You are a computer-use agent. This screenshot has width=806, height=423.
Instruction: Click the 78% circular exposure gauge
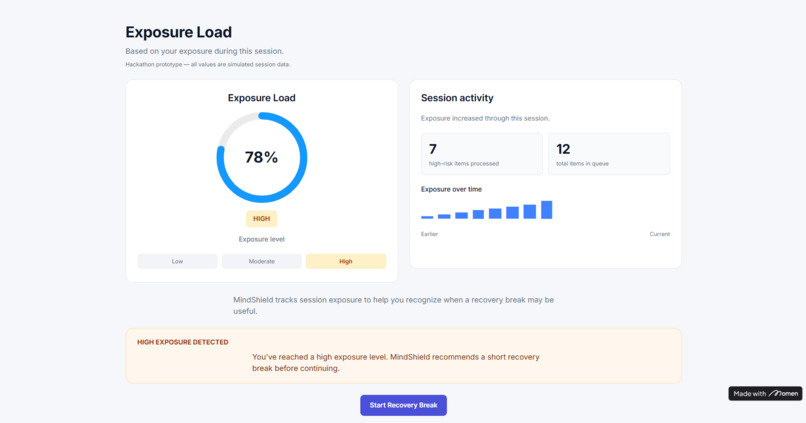262,157
